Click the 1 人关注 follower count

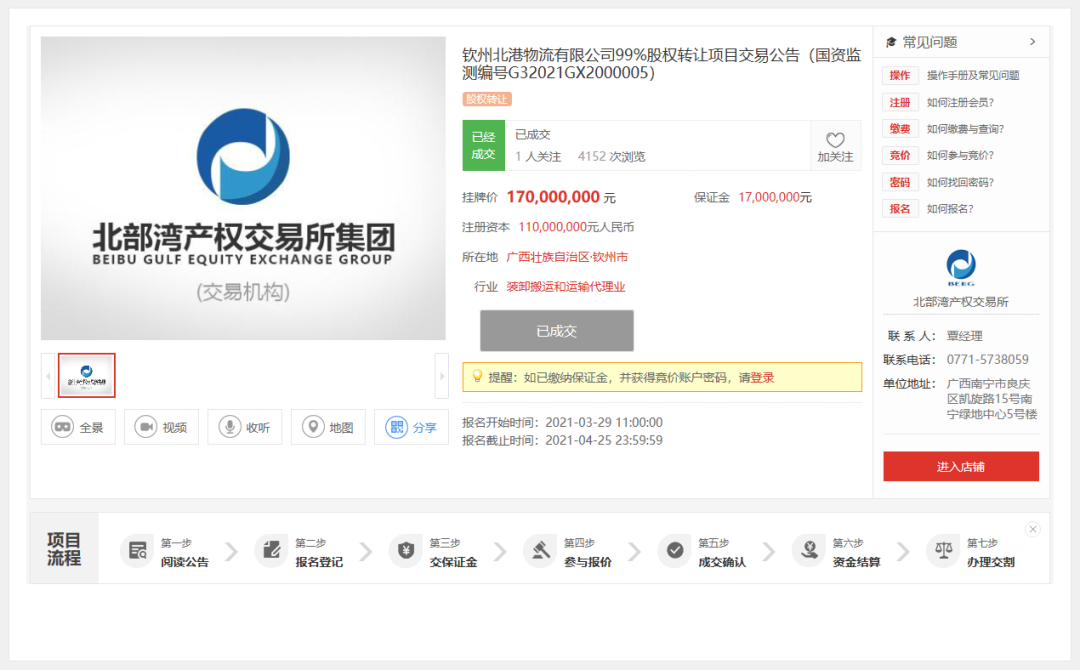tap(538, 157)
